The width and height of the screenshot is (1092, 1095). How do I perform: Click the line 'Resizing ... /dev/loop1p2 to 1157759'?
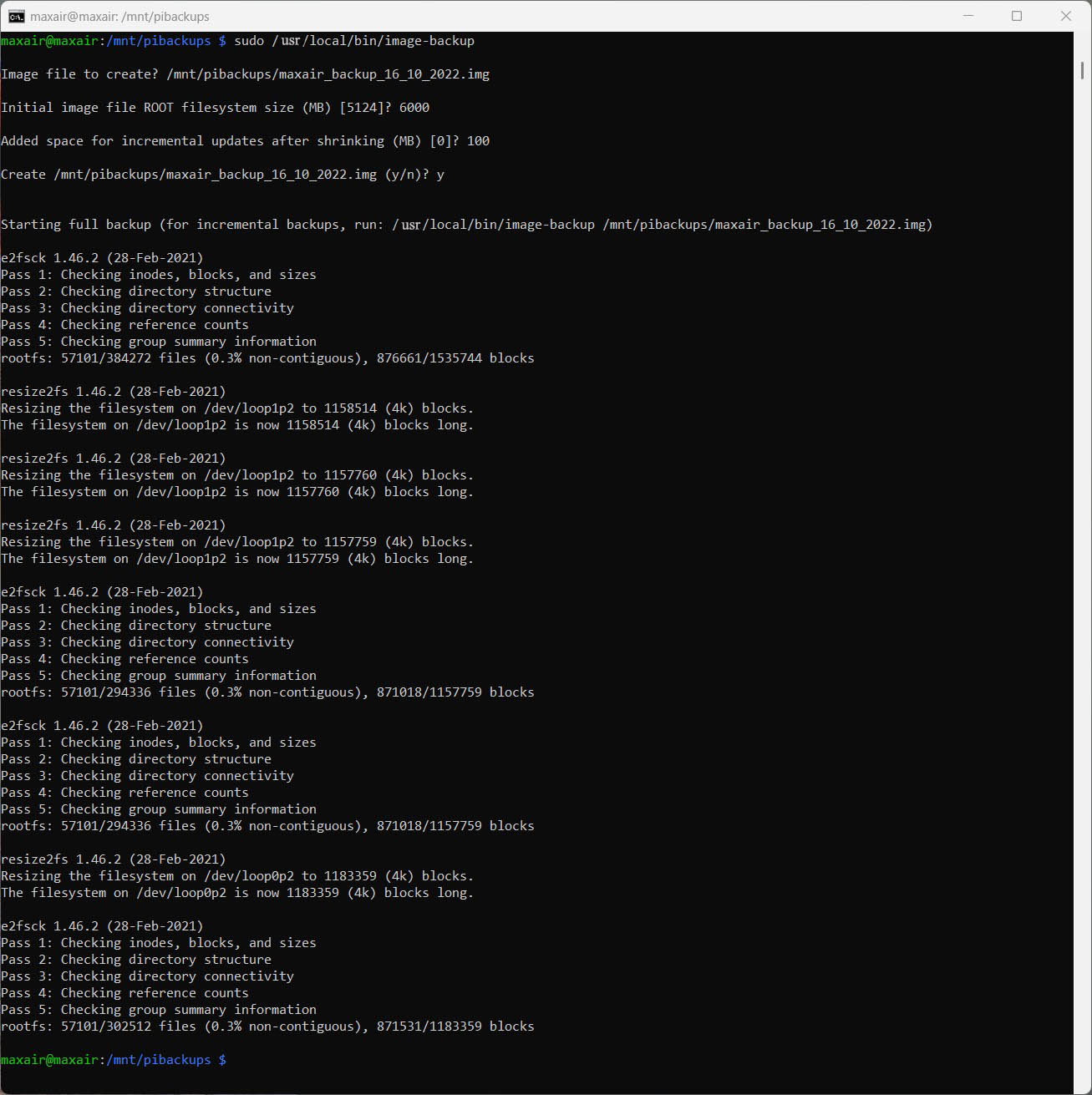pos(237,542)
